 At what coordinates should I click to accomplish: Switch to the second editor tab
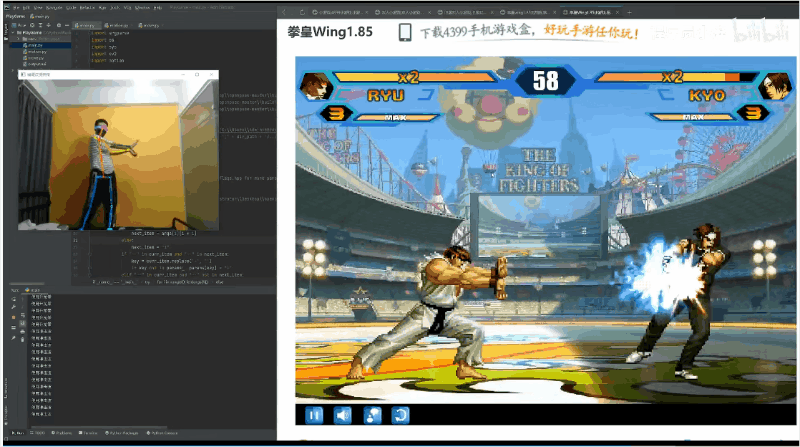117,26
